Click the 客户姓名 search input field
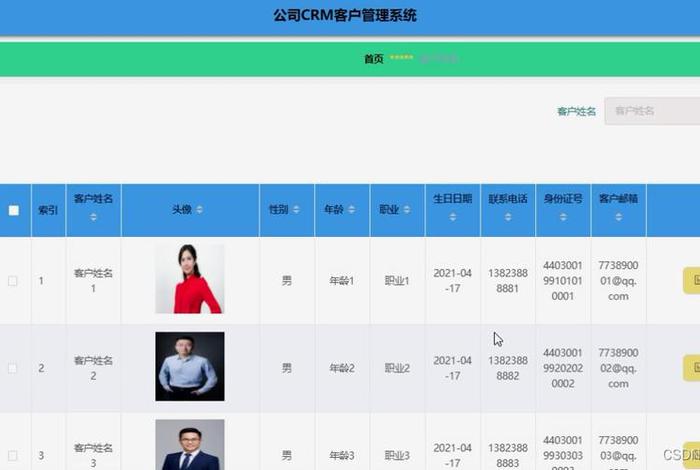 click(650, 111)
